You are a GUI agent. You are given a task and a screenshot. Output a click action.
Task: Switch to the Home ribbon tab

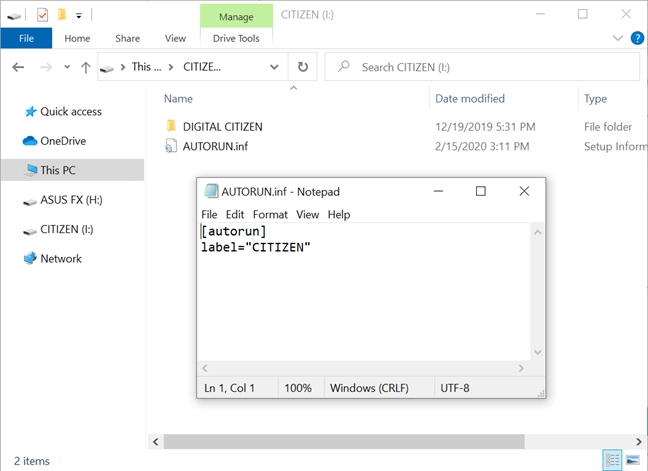[77, 38]
